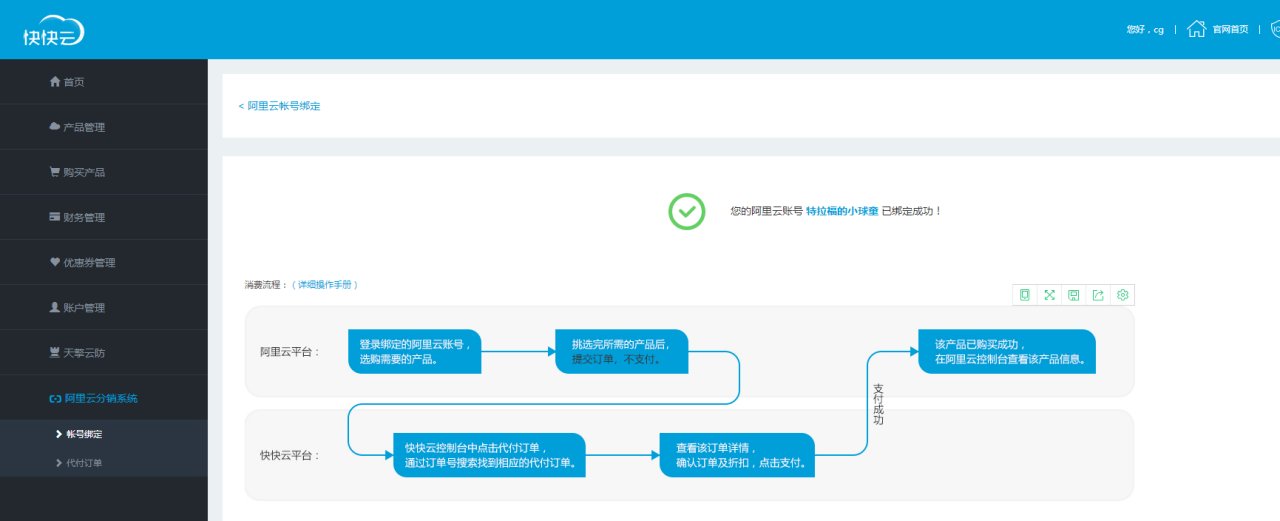Click the green success checkmark circle

coord(687,211)
